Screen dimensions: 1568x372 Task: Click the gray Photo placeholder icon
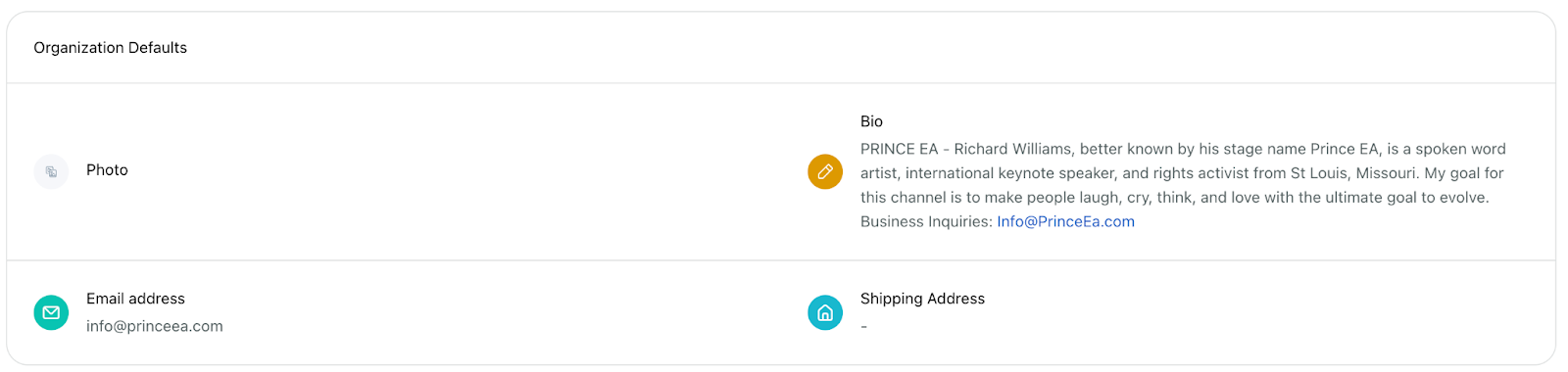[51, 171]
